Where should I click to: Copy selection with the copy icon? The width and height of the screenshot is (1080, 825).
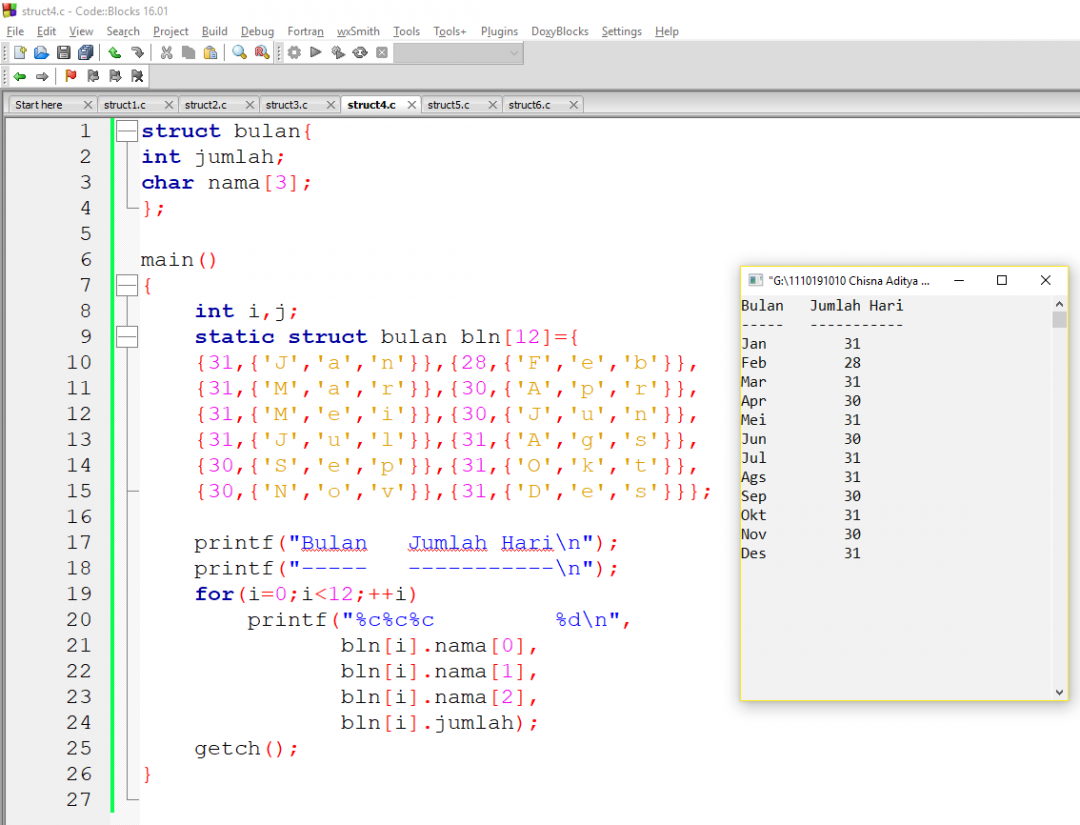click(188, 52)
